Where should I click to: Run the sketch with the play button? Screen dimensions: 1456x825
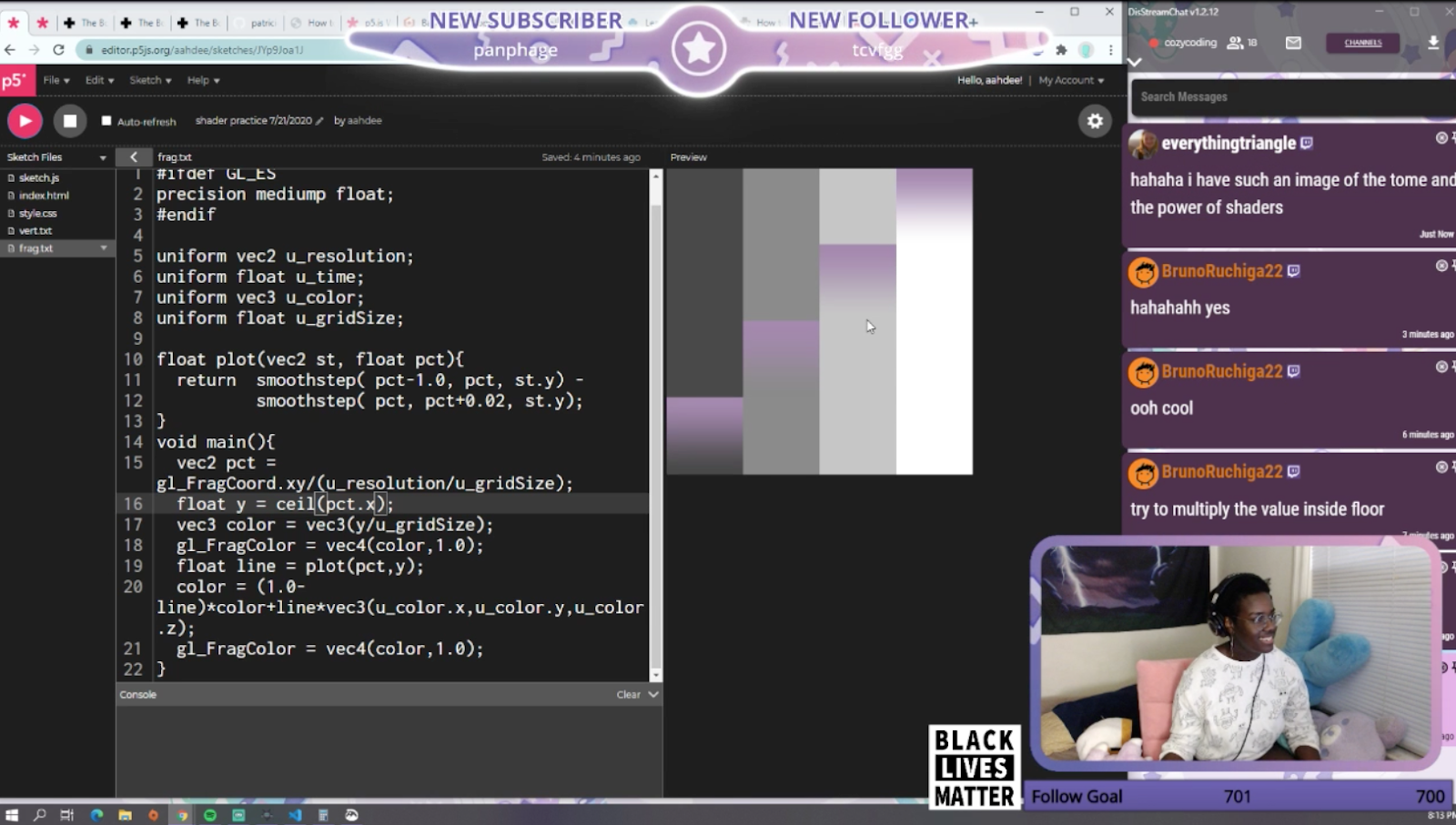coord(25,120)
